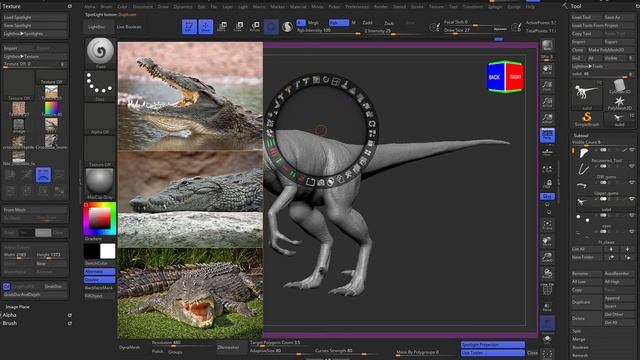Open Lightbox Texture submenu

[35, 56]
